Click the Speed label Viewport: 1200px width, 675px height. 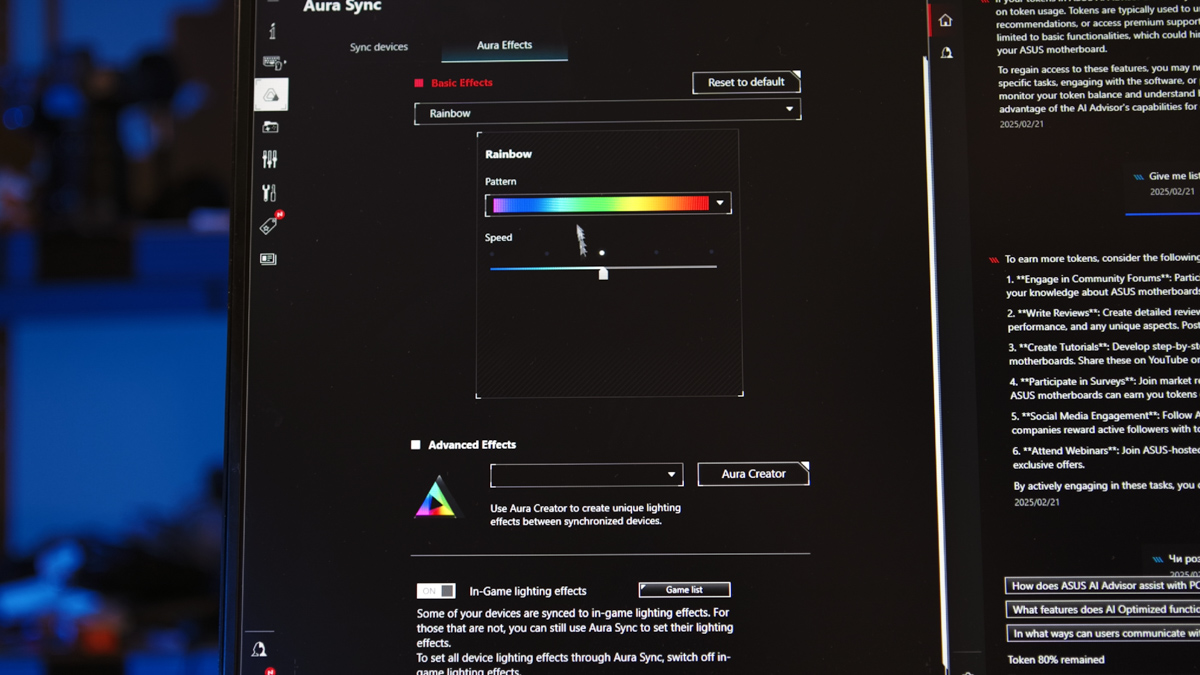click(498, 238)
